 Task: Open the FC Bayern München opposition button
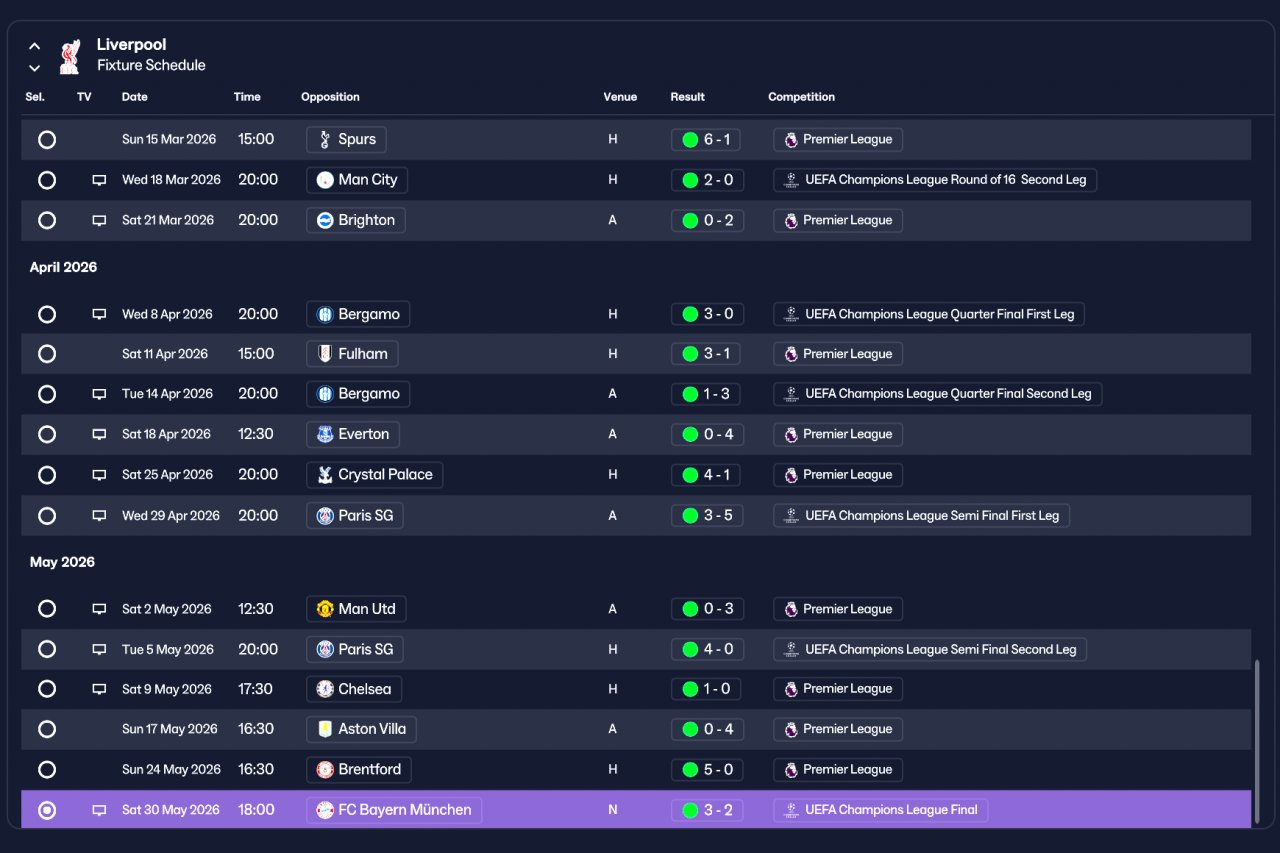coord(394,810)
